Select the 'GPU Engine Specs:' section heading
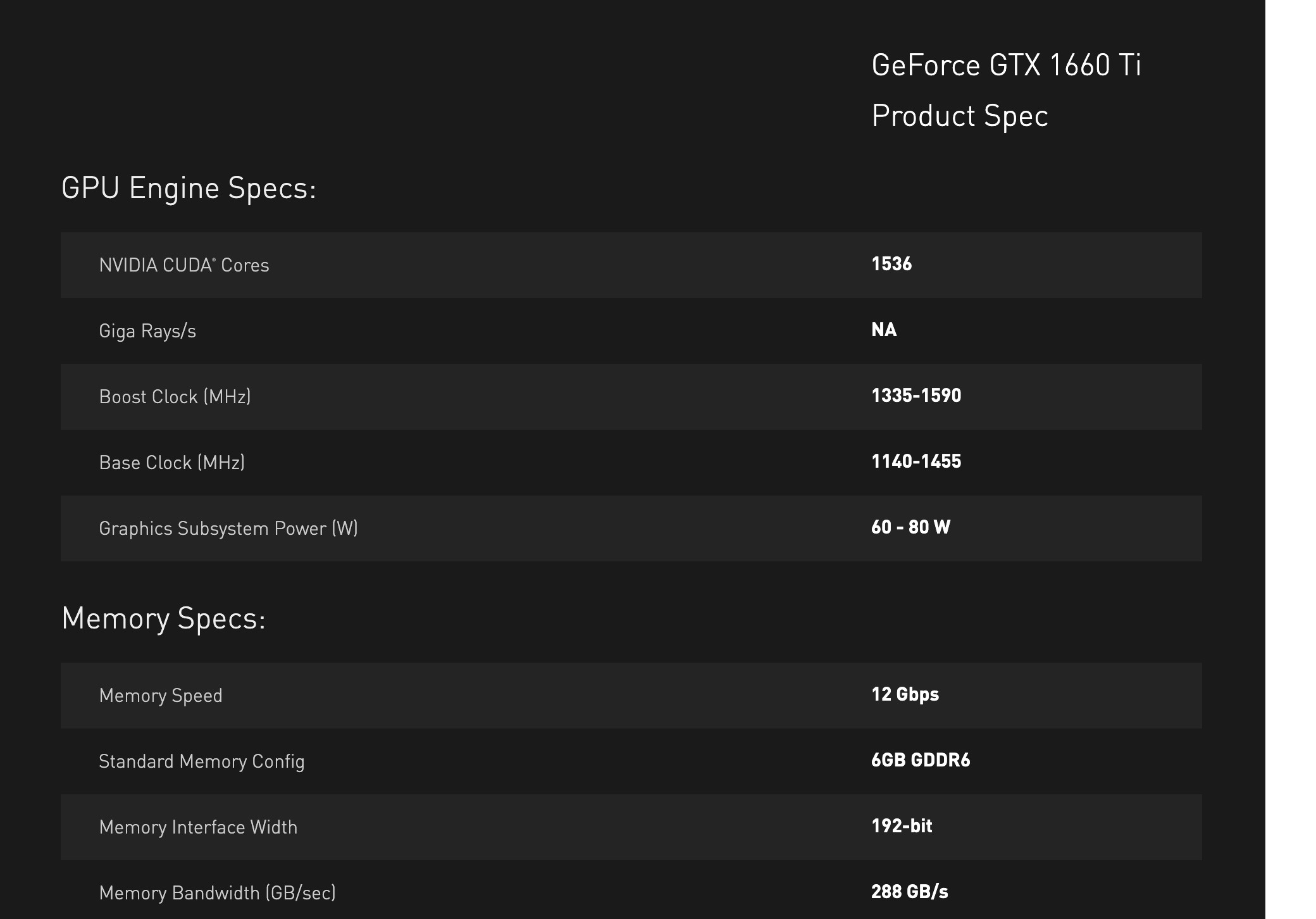The width and height of the screenshot is (1316, 919). click(189, 189)
